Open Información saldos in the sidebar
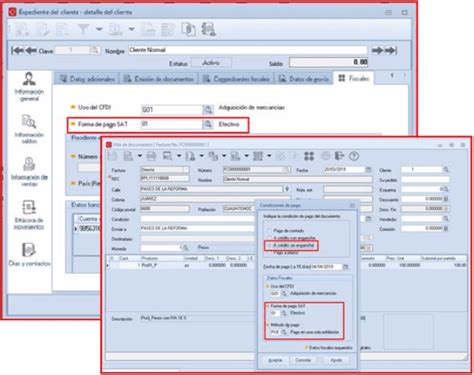The height and width of the screenshot is (375, 474). click(29, 129)
